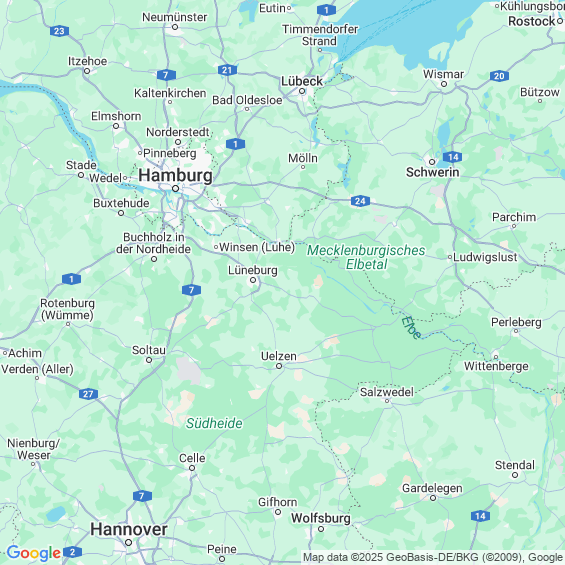The height and width of the screenshot is (565, 565).
Task: Click the A2 shield by Hannover
Action: (72, 552)
